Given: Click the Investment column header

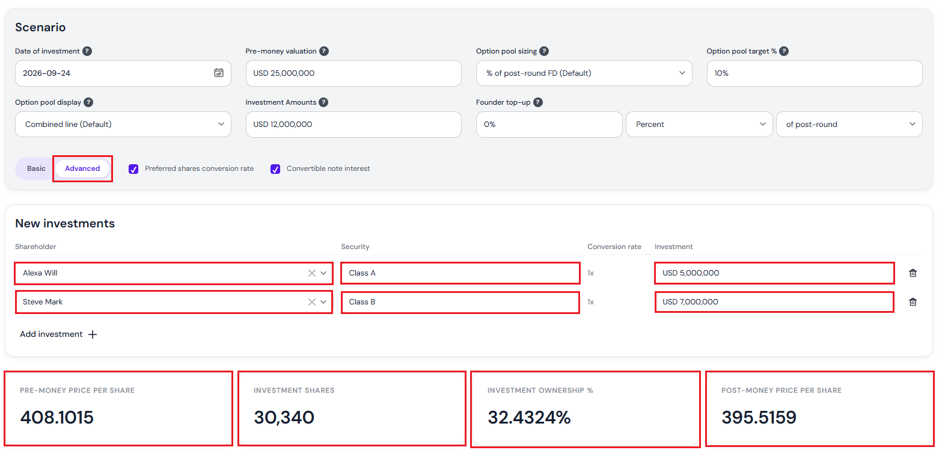Looking at the screenshot, I should click(x=674, y=247).
